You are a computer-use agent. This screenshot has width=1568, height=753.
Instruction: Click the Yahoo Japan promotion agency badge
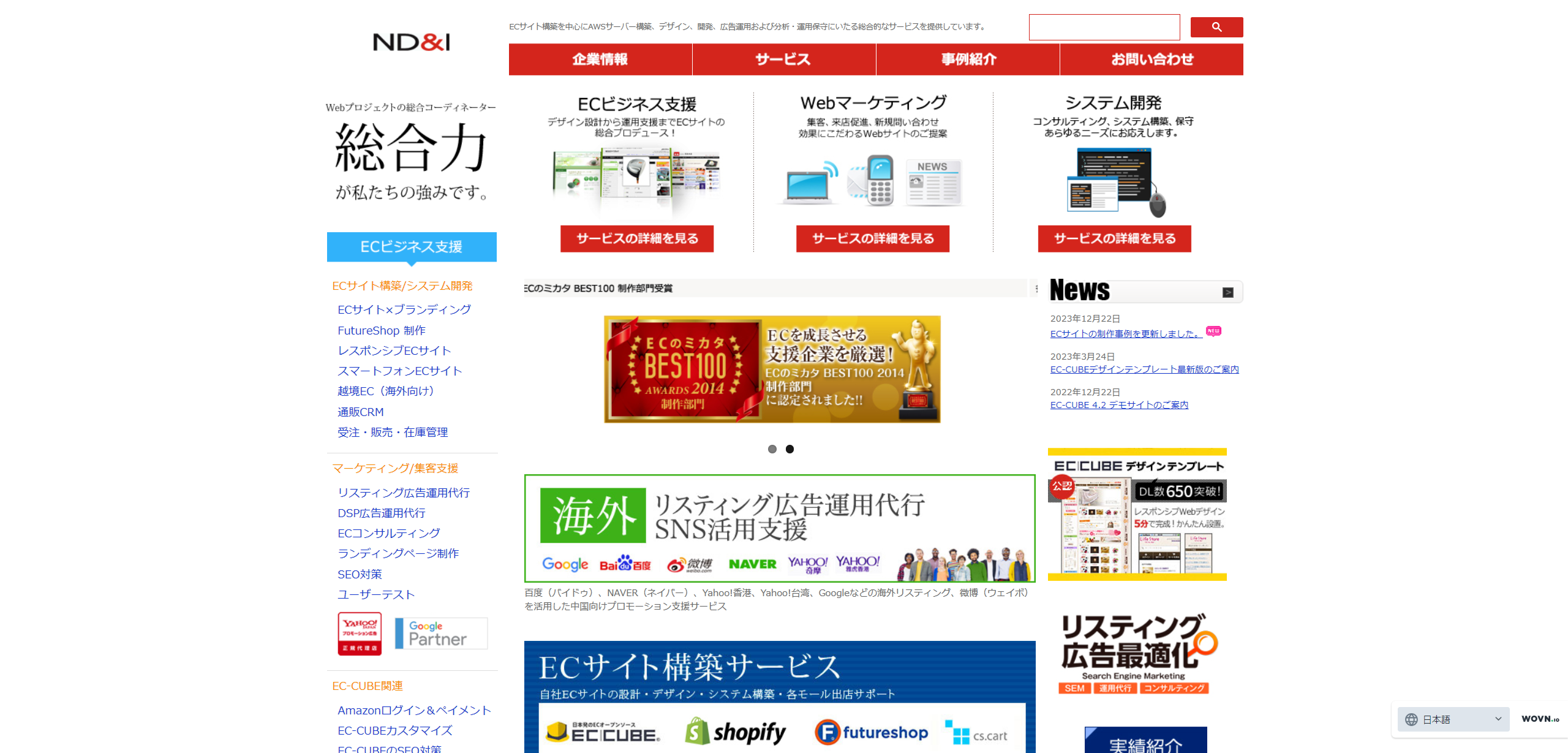coord(360,634)
